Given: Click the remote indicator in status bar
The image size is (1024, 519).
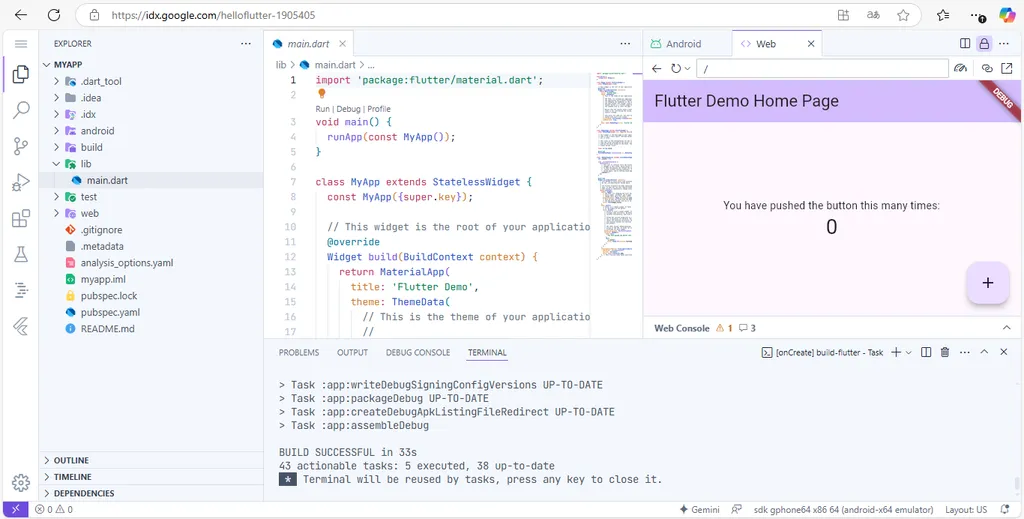Looking at the screenshot, I should (16, 509).
